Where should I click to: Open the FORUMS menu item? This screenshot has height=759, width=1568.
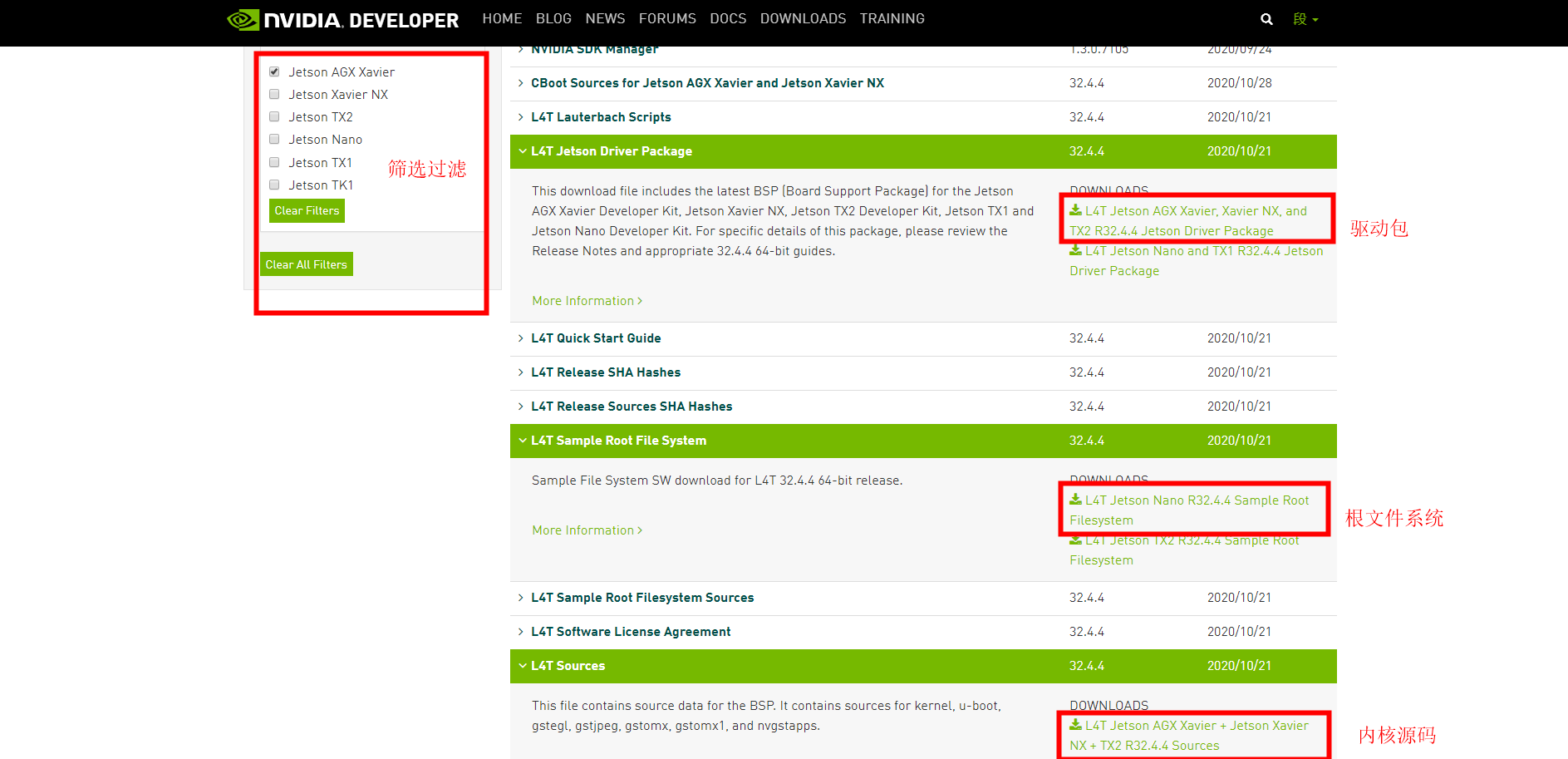tap(667, 18)
